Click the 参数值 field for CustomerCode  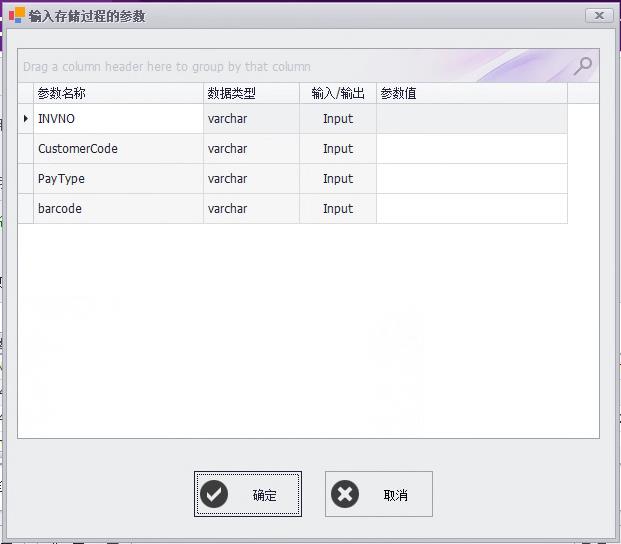pos(472,149)
